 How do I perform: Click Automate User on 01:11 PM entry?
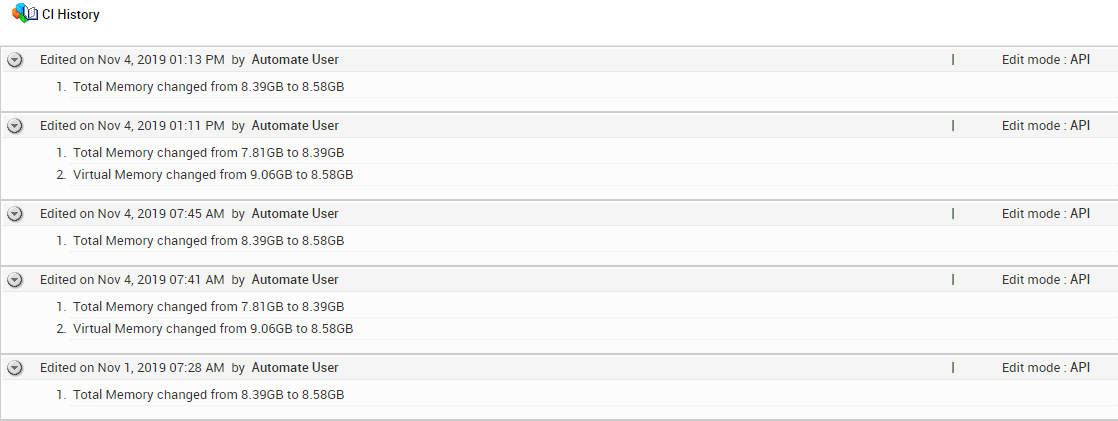[x=295, y=126]
